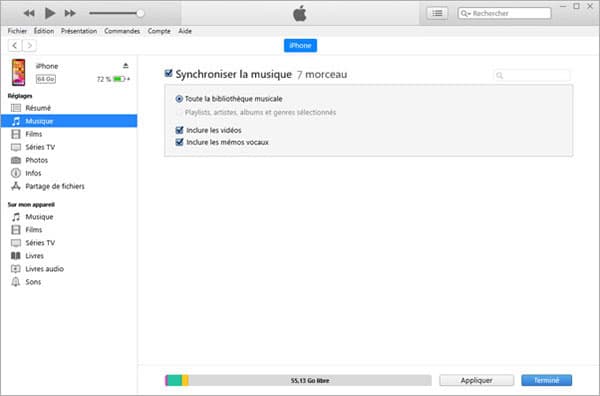
Task: Go back with the left chevron
Action: tap(15, 46)
